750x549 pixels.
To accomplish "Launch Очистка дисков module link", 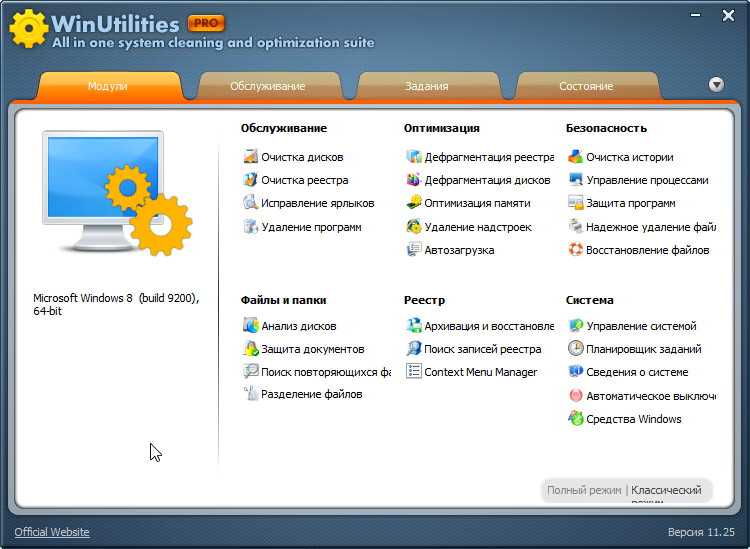I will click(302, 157).
